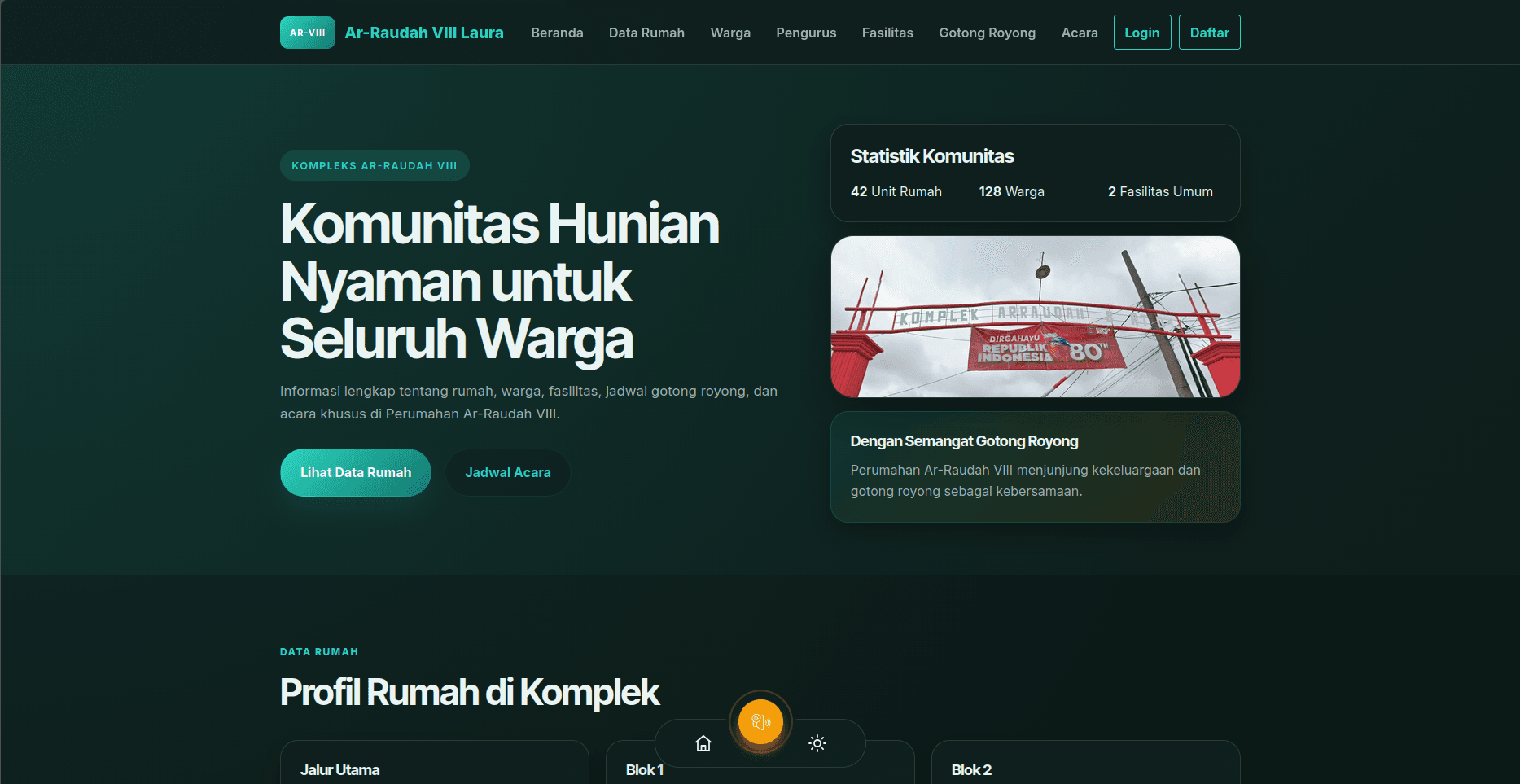This screenshot has height=784, width=1520.
Task: Click the orange audio button in dock
Action: click(x=760, y=721)
